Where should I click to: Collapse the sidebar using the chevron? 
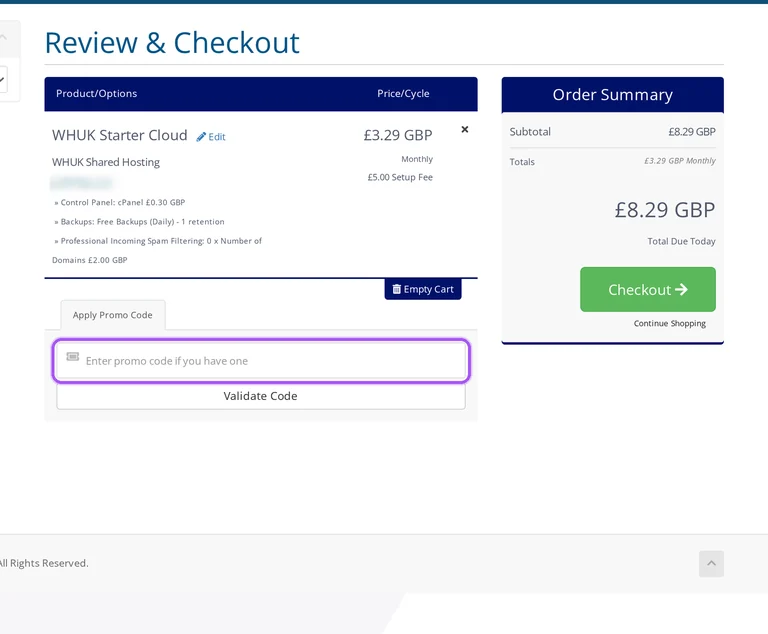[3, 38]
